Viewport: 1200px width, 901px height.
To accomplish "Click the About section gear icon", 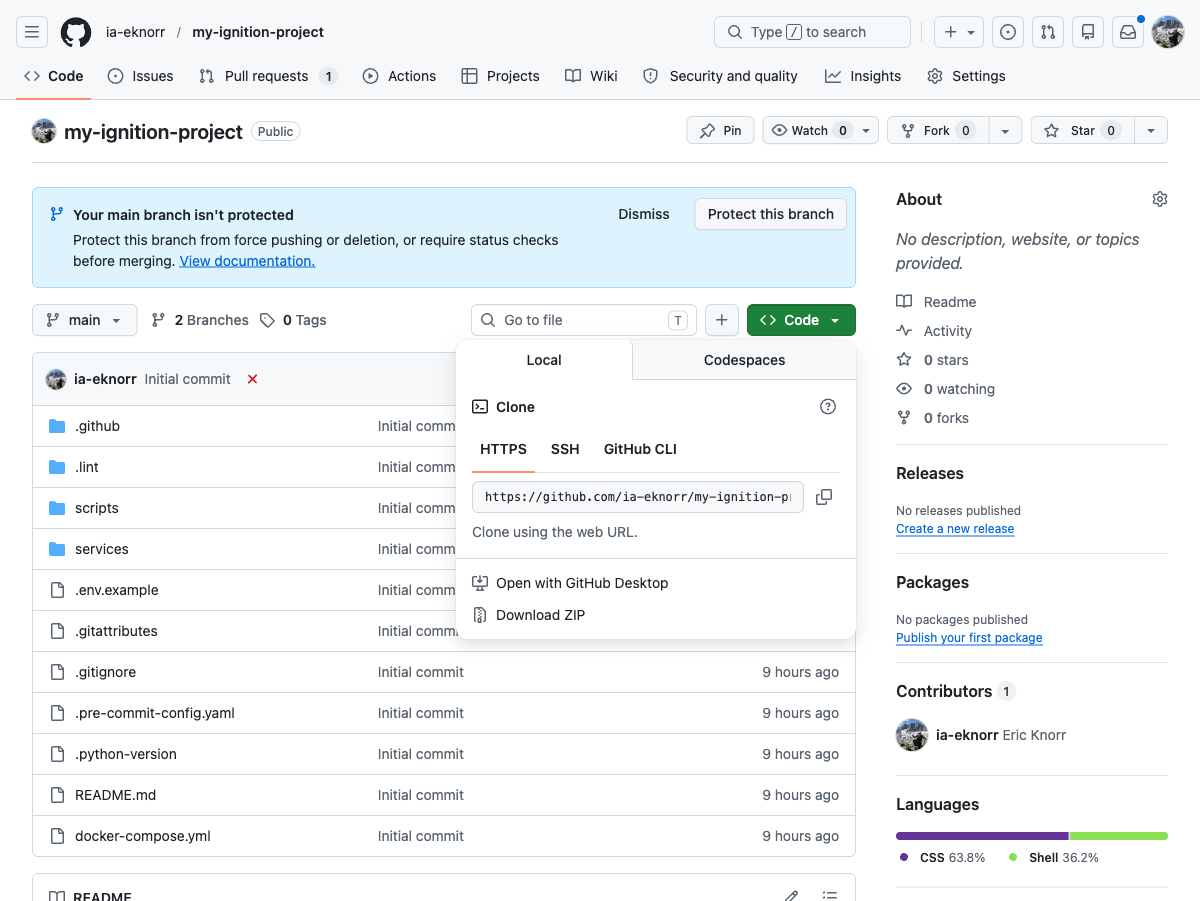I will point(1160,199).
